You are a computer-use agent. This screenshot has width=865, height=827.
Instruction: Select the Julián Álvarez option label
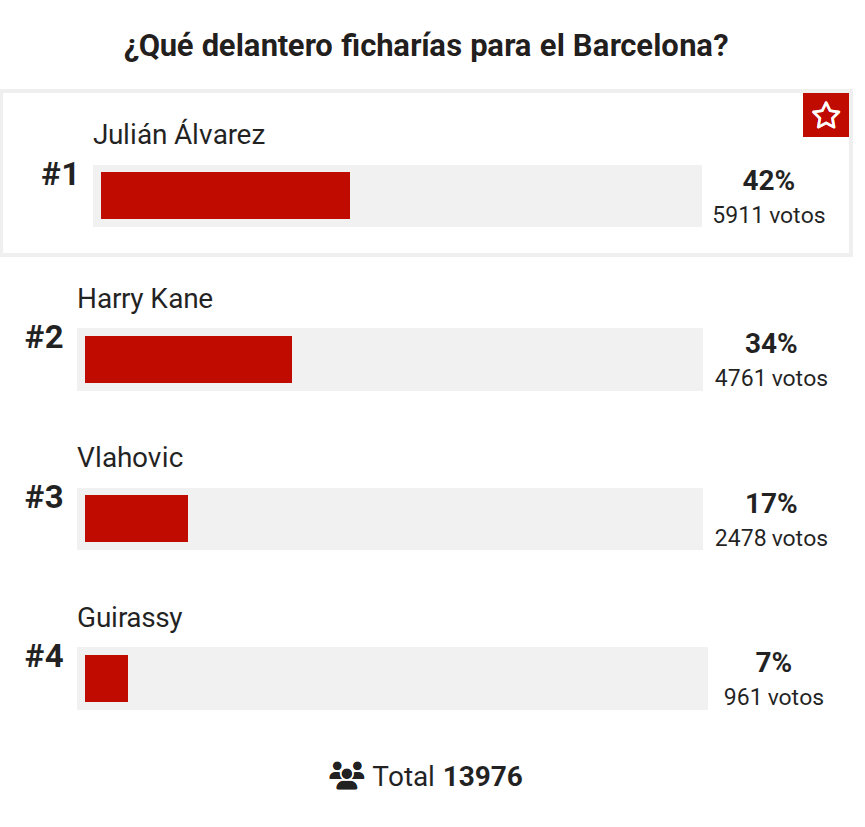pyautogui.click(x=179, y=135)
